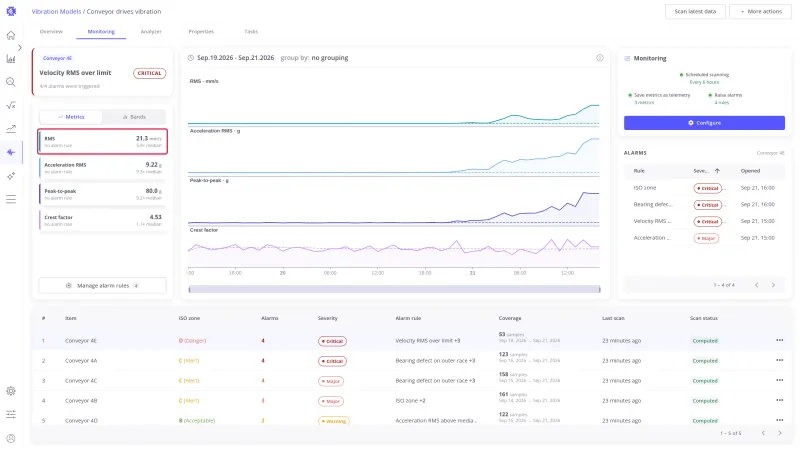This screenshot has height=450, width=800.
Task: Open the trend line forecast sidebar icon
Action: (x=11, y=129)
